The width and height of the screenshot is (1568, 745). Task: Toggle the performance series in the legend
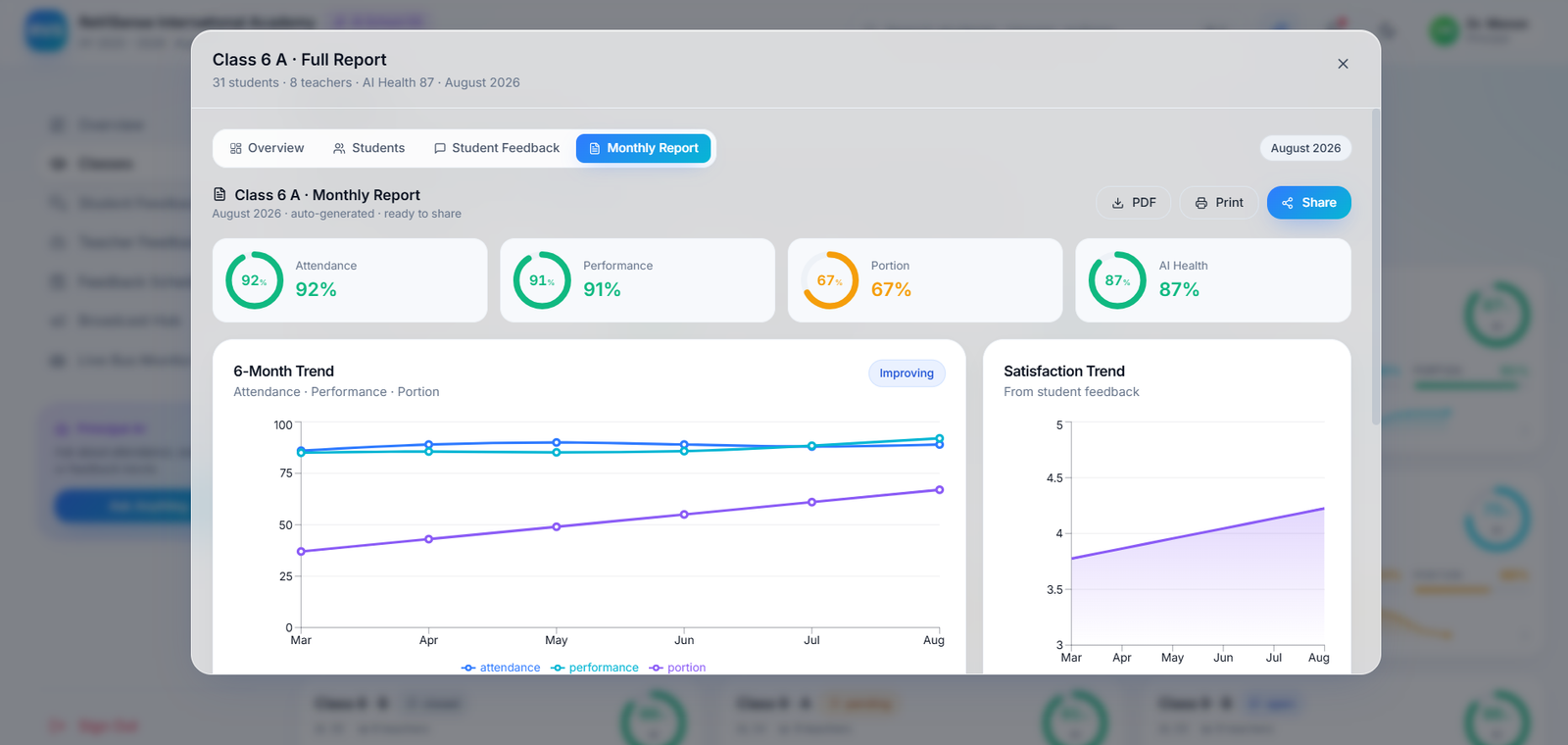(x=595, y=668)
